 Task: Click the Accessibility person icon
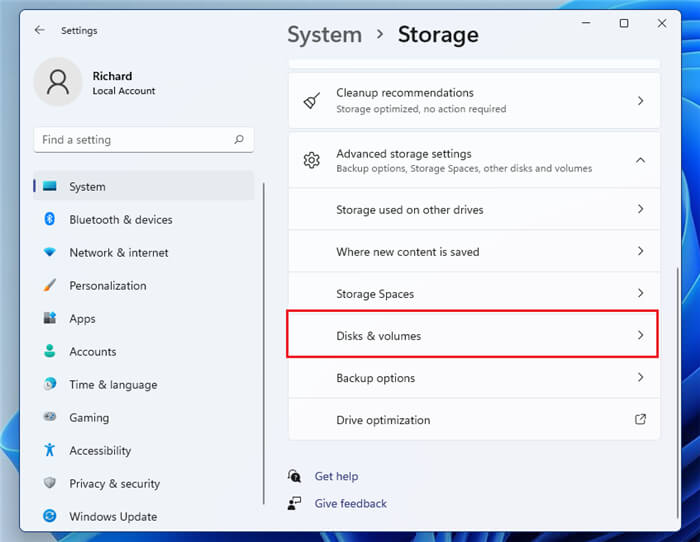tap(50, 450)
